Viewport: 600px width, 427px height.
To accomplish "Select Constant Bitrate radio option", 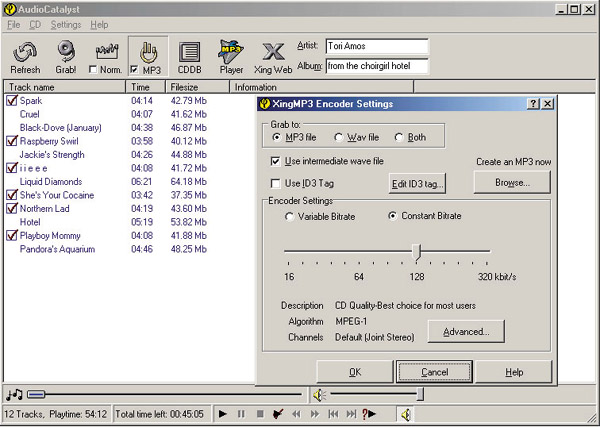I will [393, 216].
